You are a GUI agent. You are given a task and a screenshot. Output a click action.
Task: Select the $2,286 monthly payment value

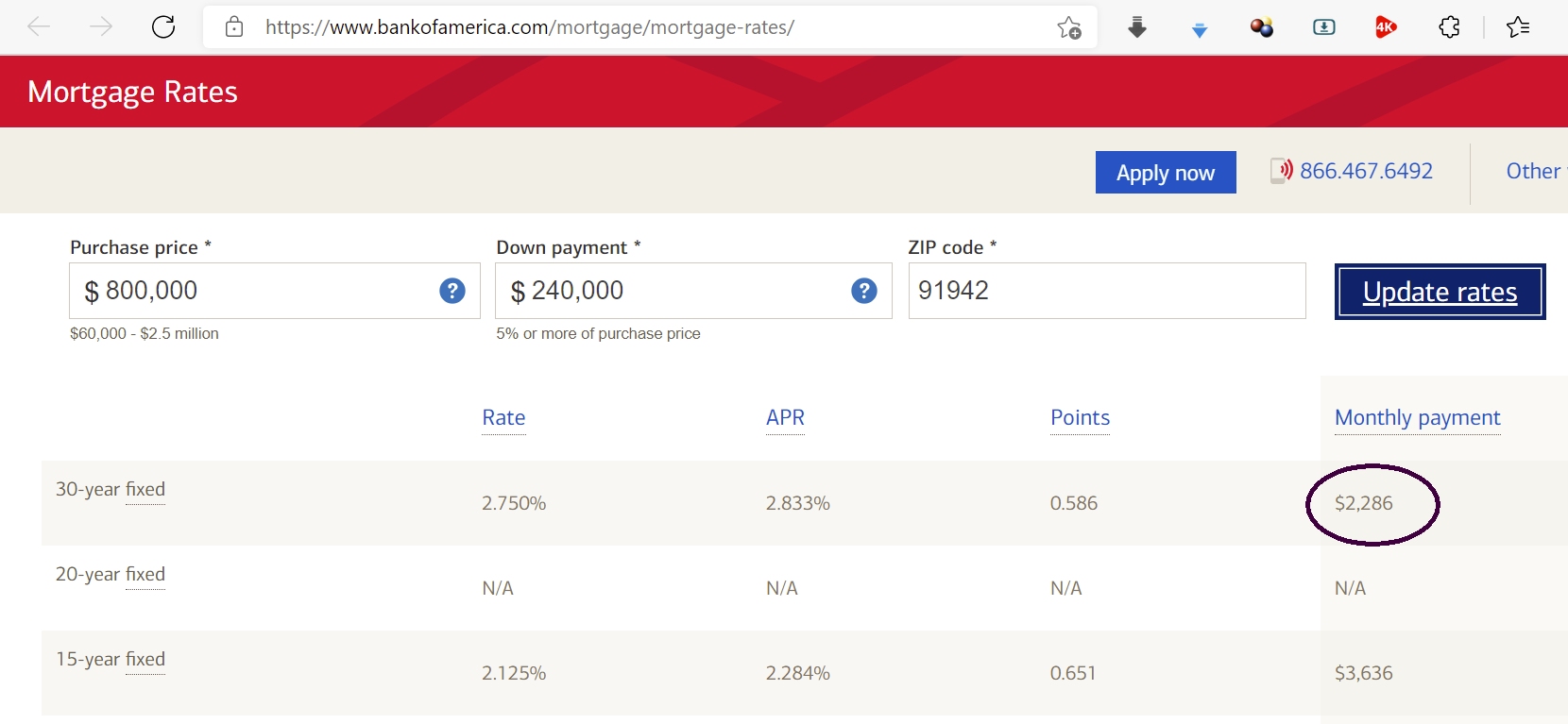(1364, 503)
